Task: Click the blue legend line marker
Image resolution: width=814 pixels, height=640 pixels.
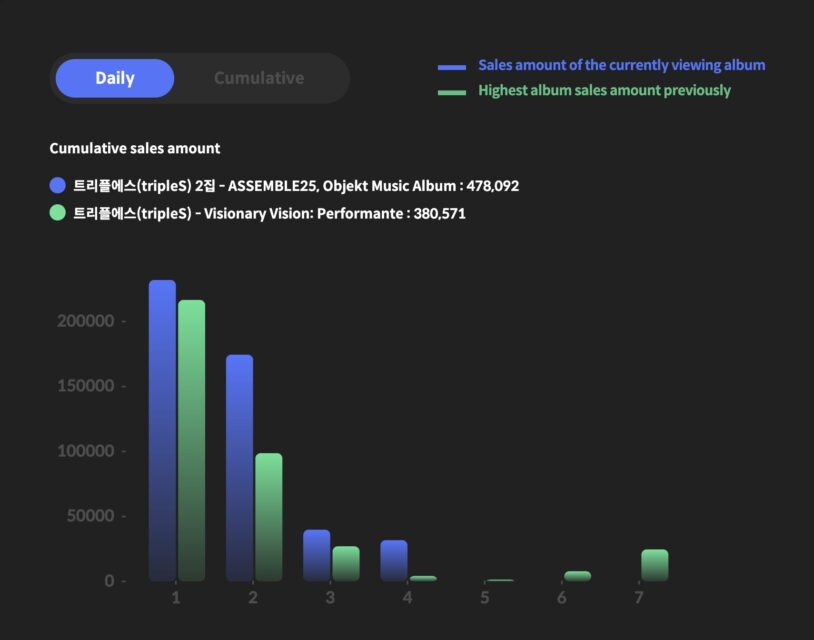Action: click(452, 67)
